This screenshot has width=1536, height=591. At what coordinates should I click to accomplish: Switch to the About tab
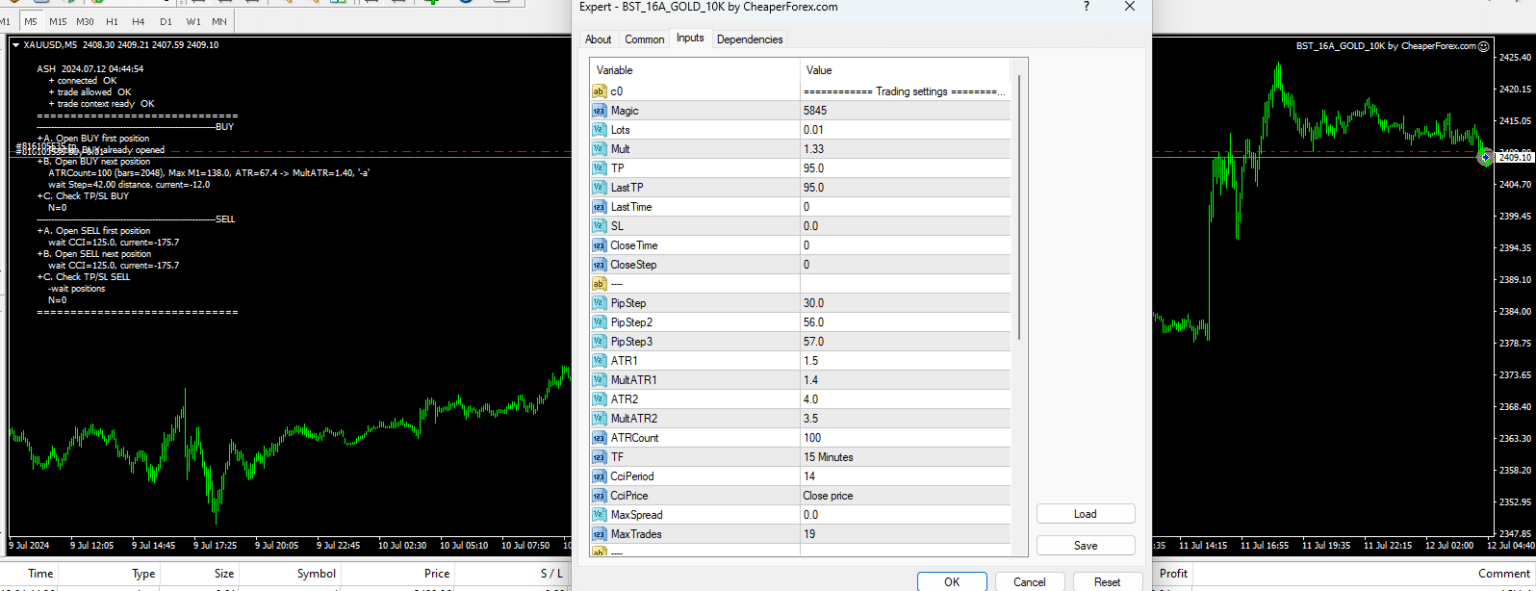pyautogui.click(x=598, y=39)
